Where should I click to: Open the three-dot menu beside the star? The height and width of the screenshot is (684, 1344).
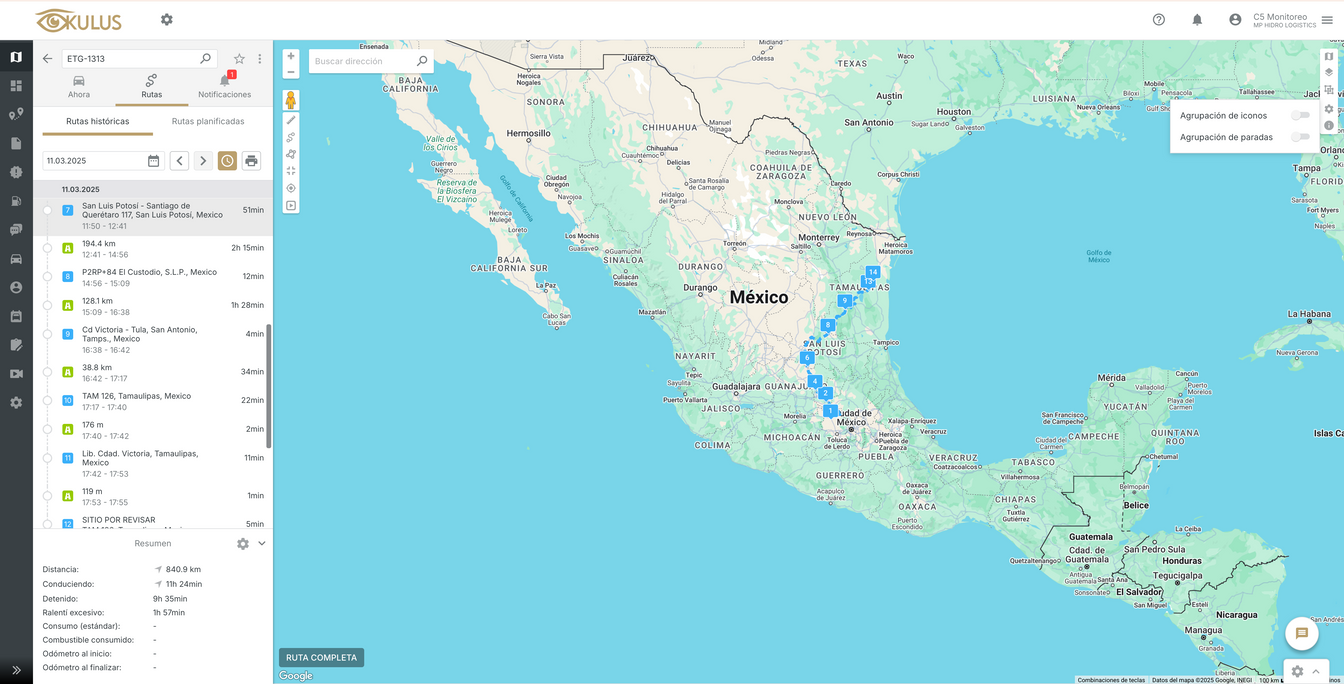pos(259,59)
